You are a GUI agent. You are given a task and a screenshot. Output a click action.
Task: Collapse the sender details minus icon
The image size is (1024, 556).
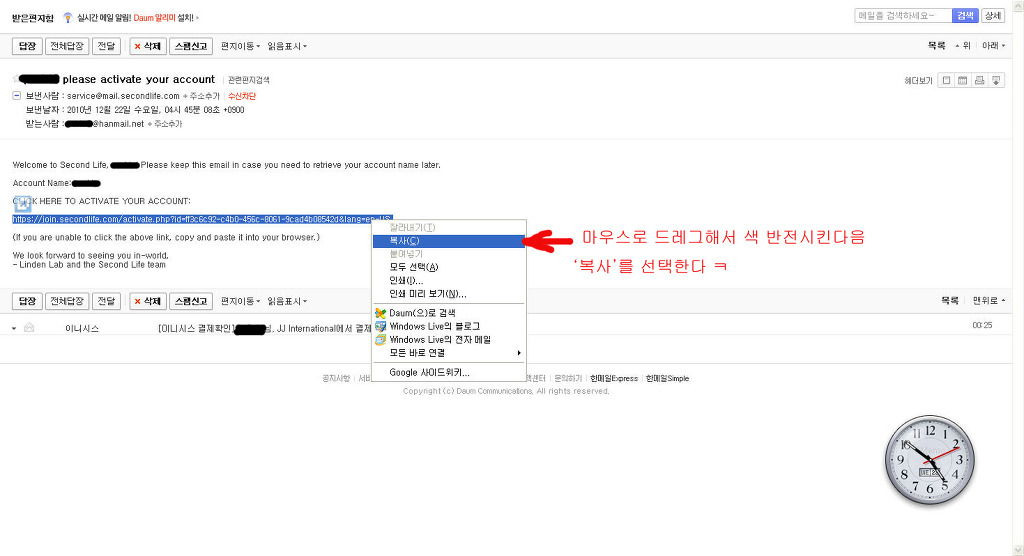point(16,96)
